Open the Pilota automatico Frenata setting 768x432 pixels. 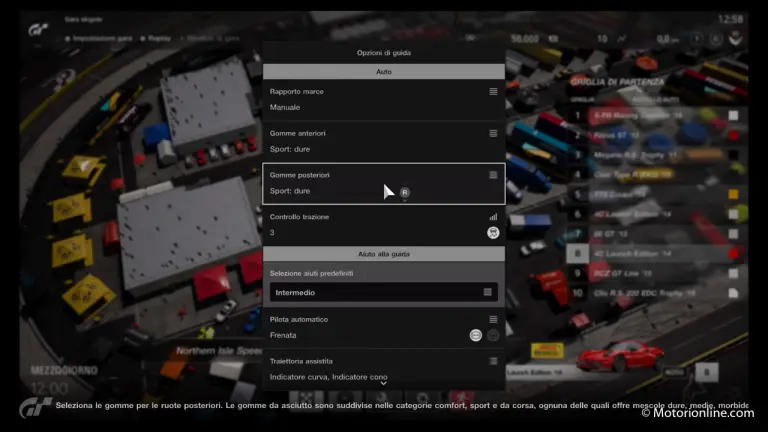pyautogui.click(x=384, y=328)
